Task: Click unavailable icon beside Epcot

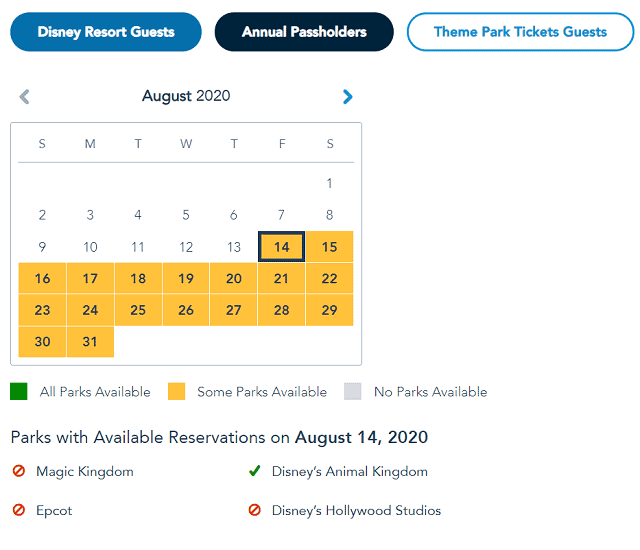Action: [19, 510]
